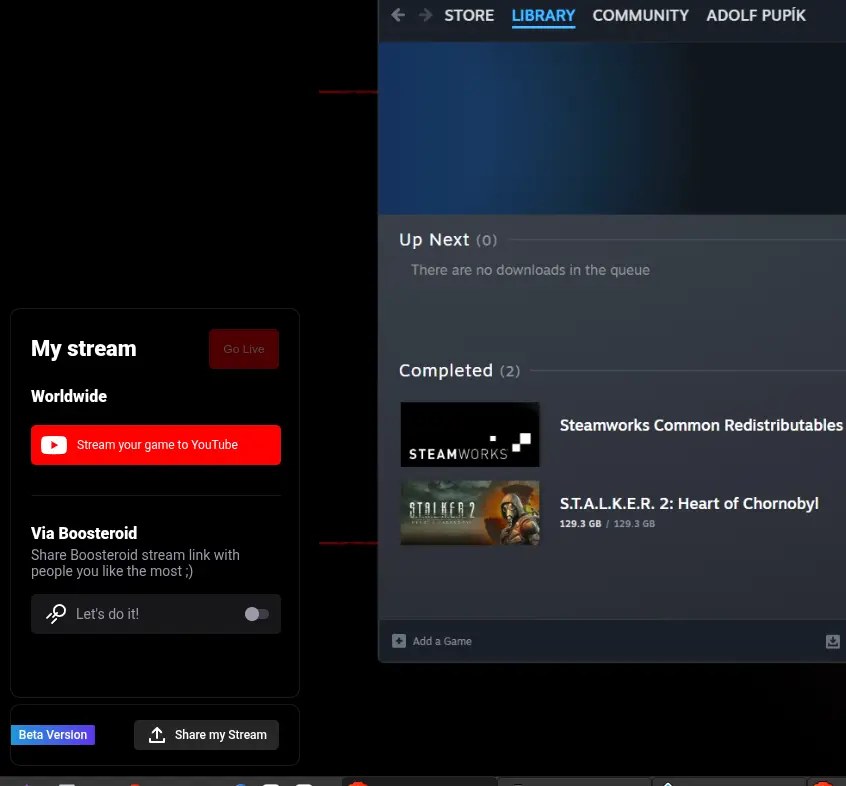The height and width of the screenshot is (786, 846).
Task: Click the Worldwide heading in My stream
Action: 69,396
